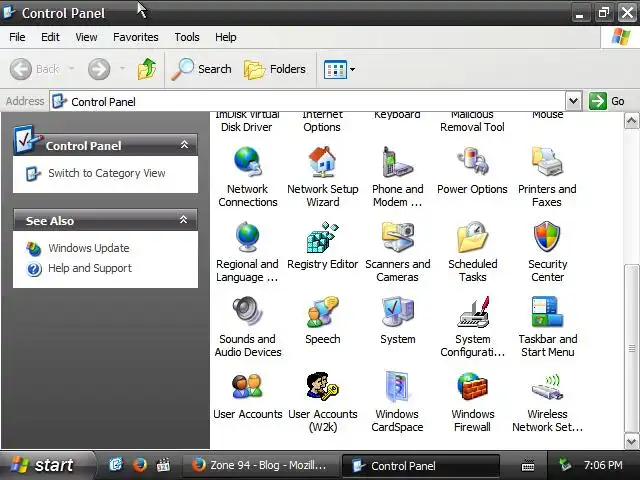Open the Tools menu

click(x=187, y=37)
